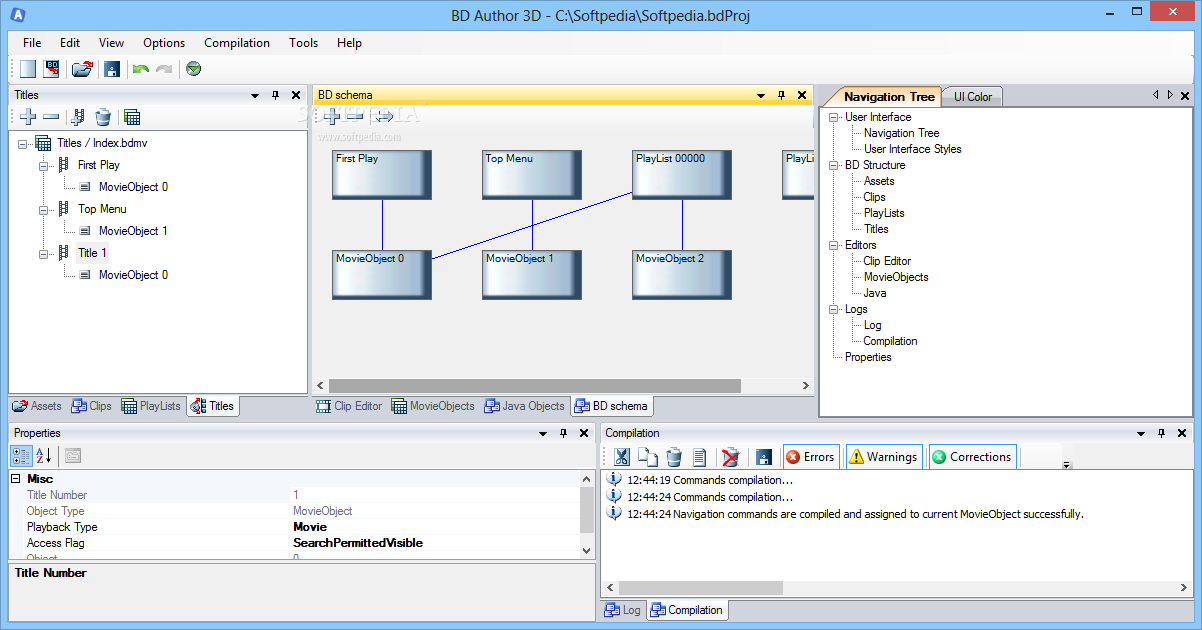Collapse the Misc category in Properties
1202x630 pixels.
click(16, 479)
